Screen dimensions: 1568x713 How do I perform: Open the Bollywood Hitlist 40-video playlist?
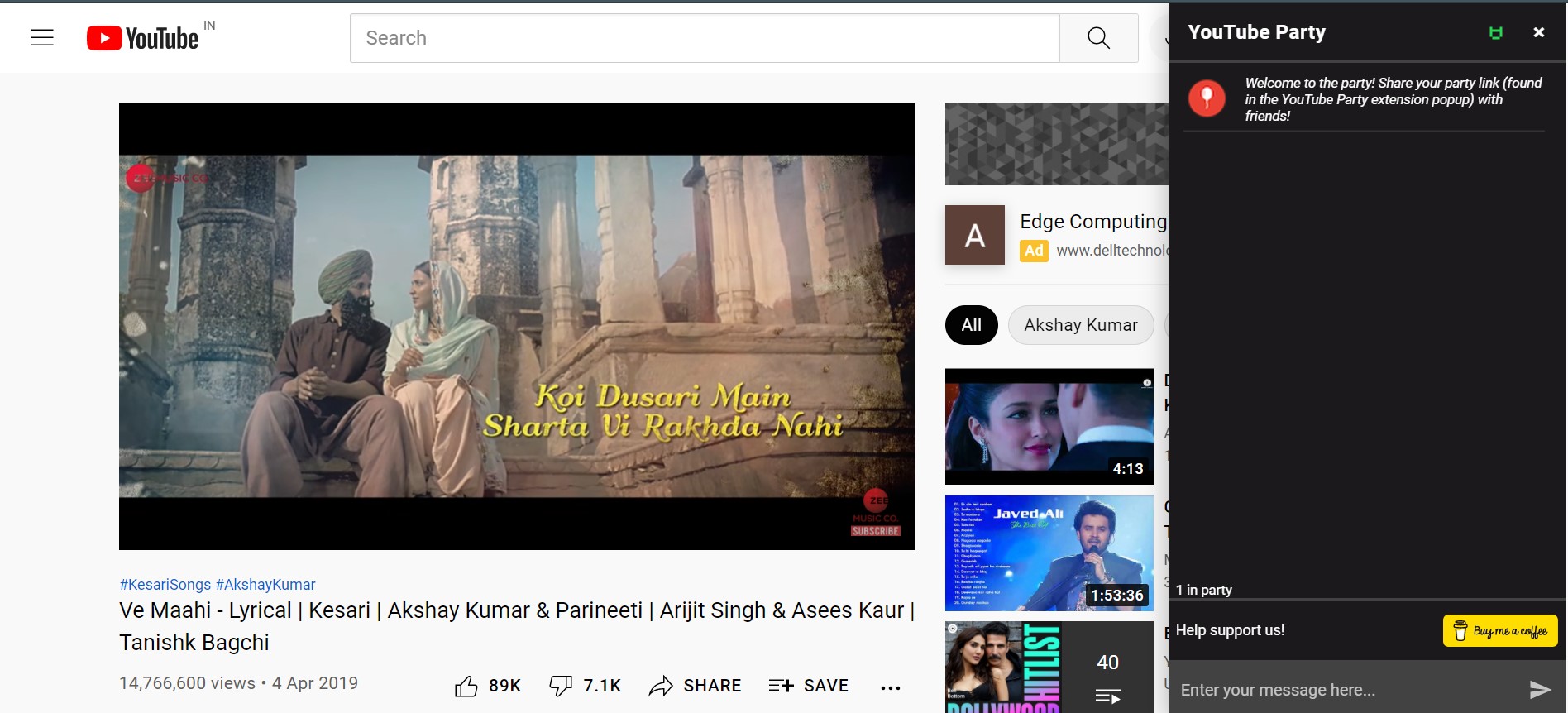pos(1049,668)
